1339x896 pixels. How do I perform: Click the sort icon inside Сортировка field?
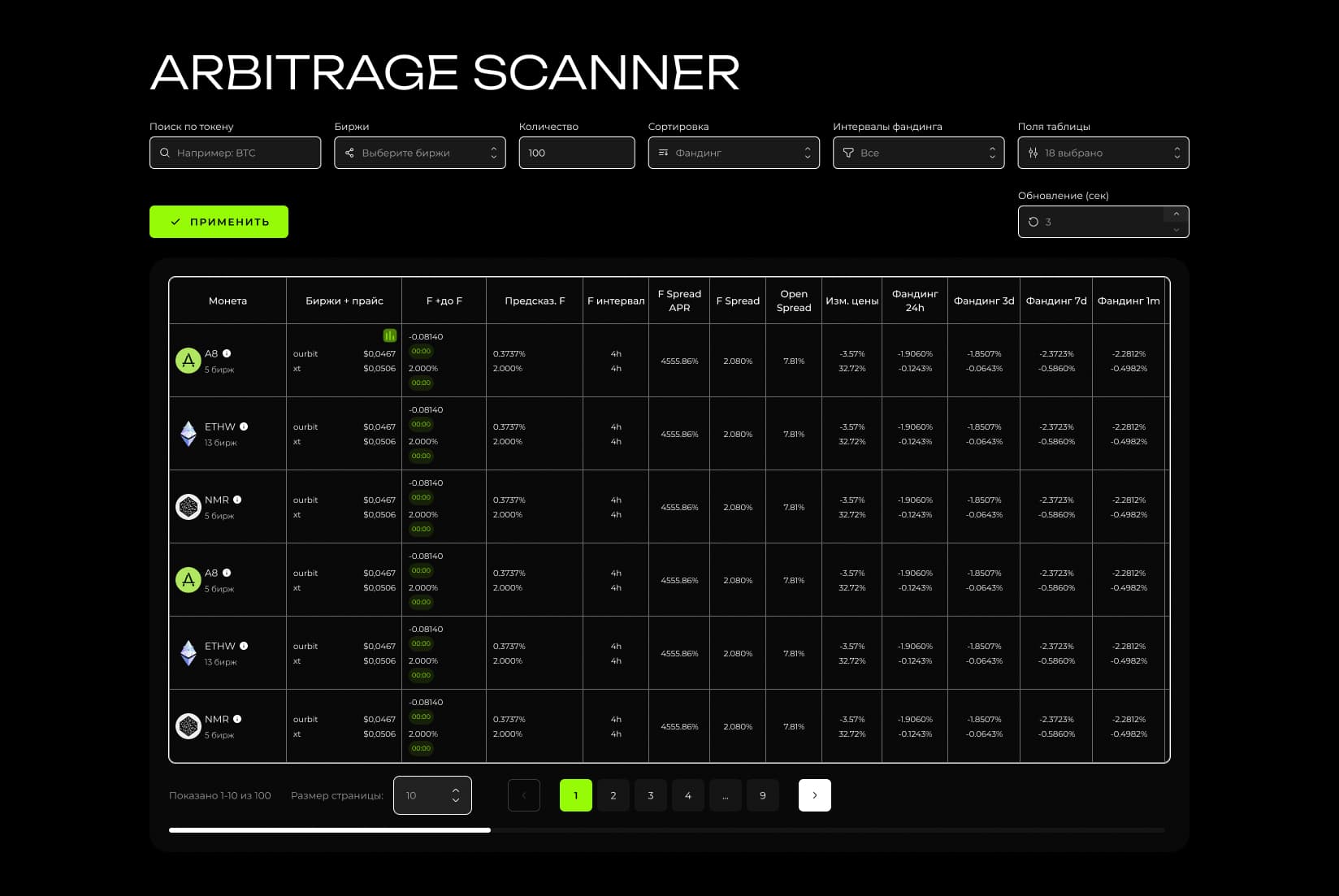pyautogui.click(x=663, y=153)
